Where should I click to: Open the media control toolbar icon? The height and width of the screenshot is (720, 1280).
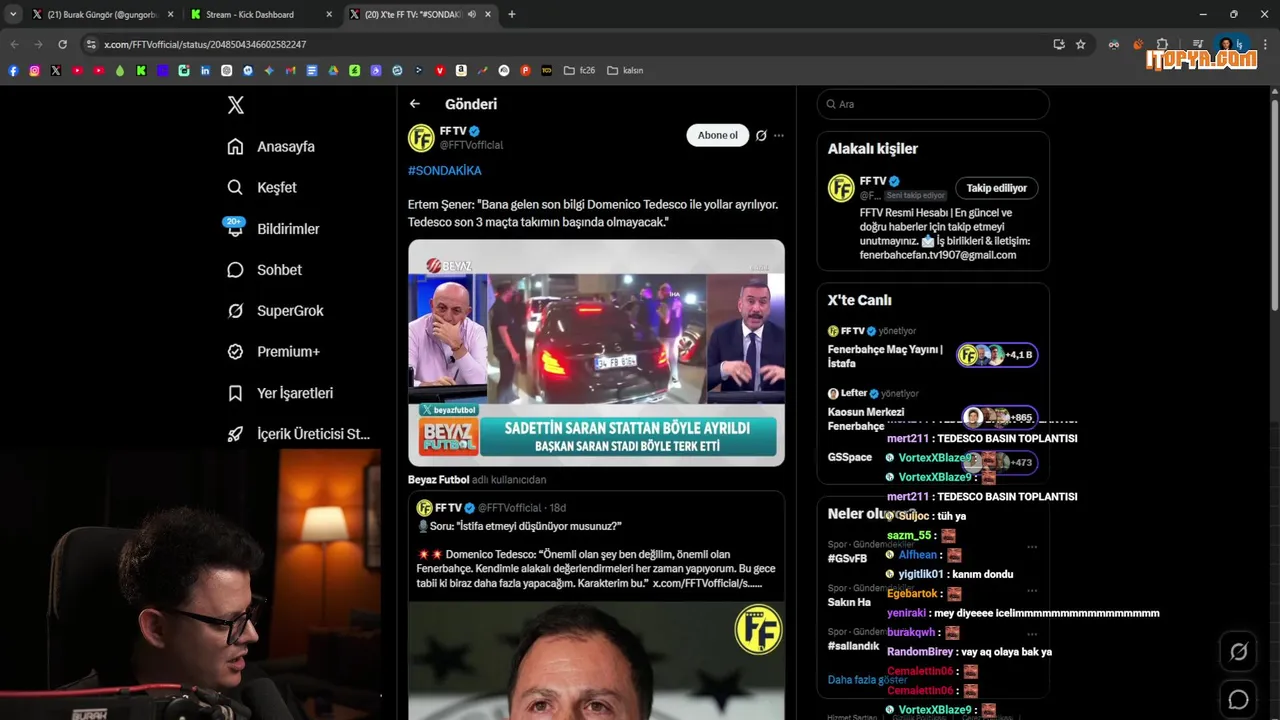[1197, 44]
